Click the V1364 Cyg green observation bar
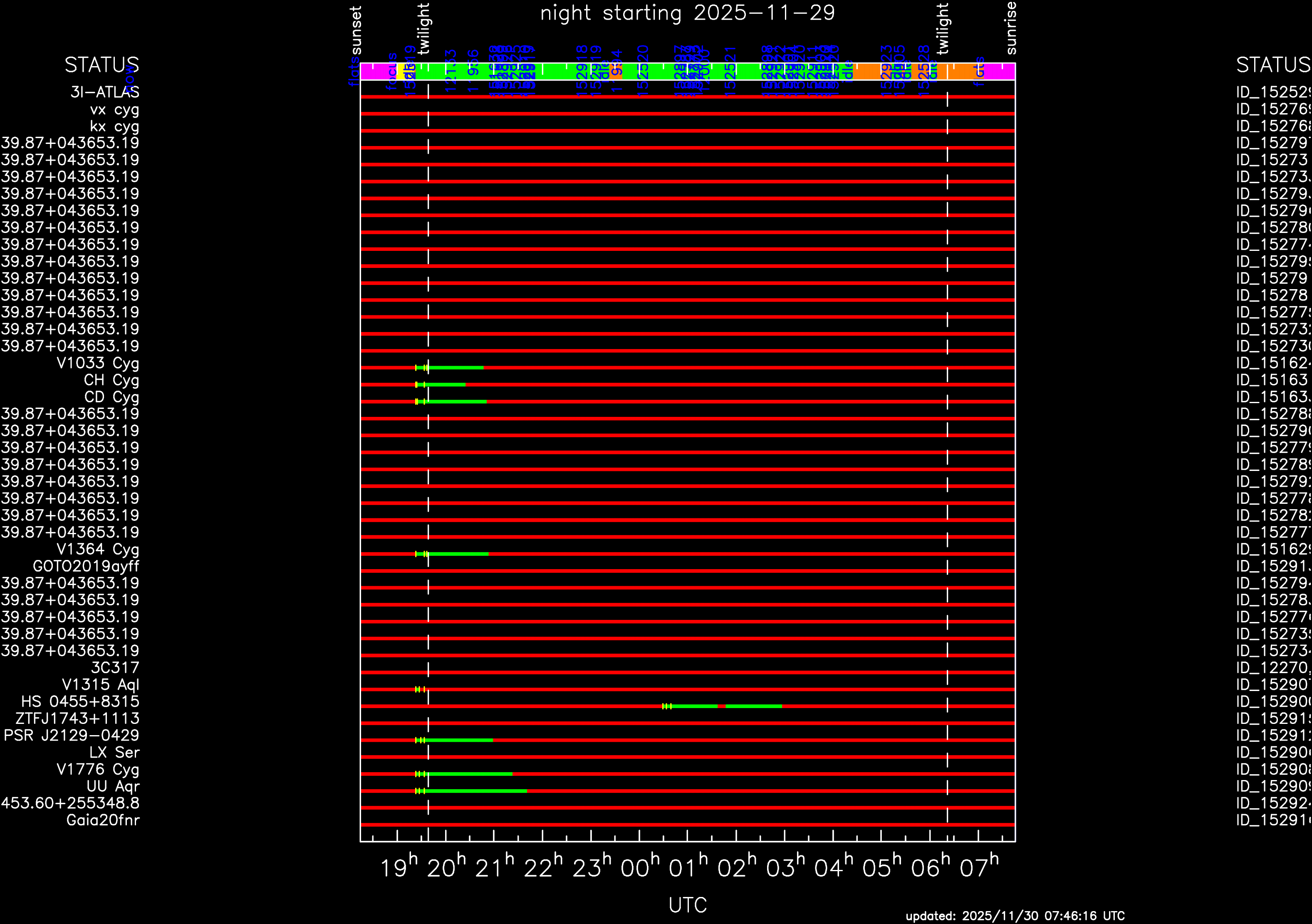The width and height of the screenshot is (1312, 924). click(x=457, y=554)
